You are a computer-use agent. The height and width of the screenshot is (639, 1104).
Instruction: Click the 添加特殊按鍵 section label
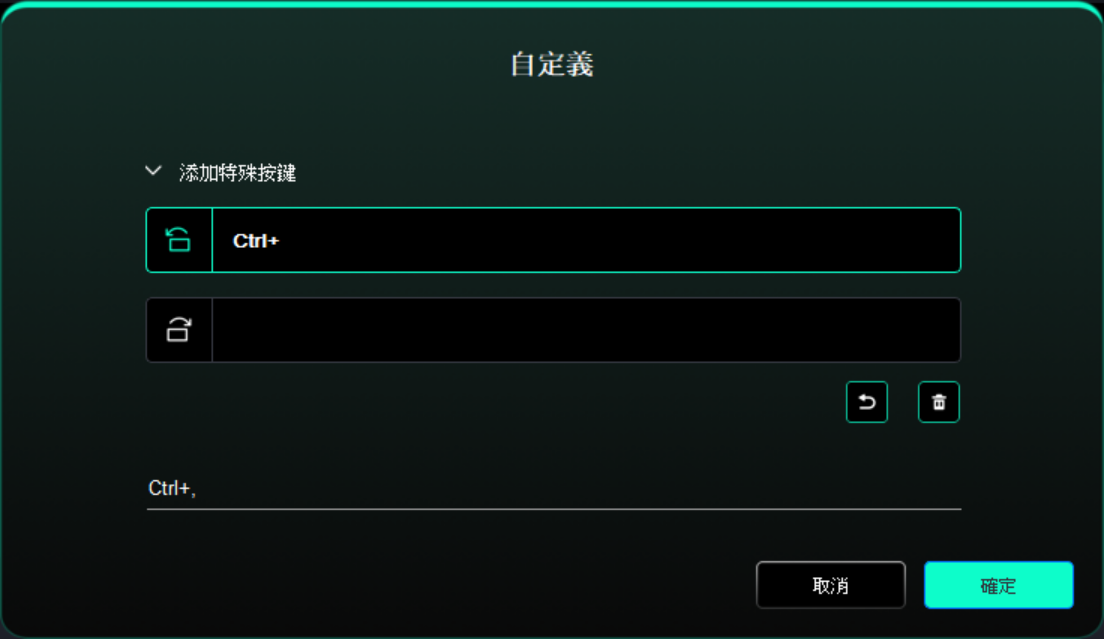[237, 172]
